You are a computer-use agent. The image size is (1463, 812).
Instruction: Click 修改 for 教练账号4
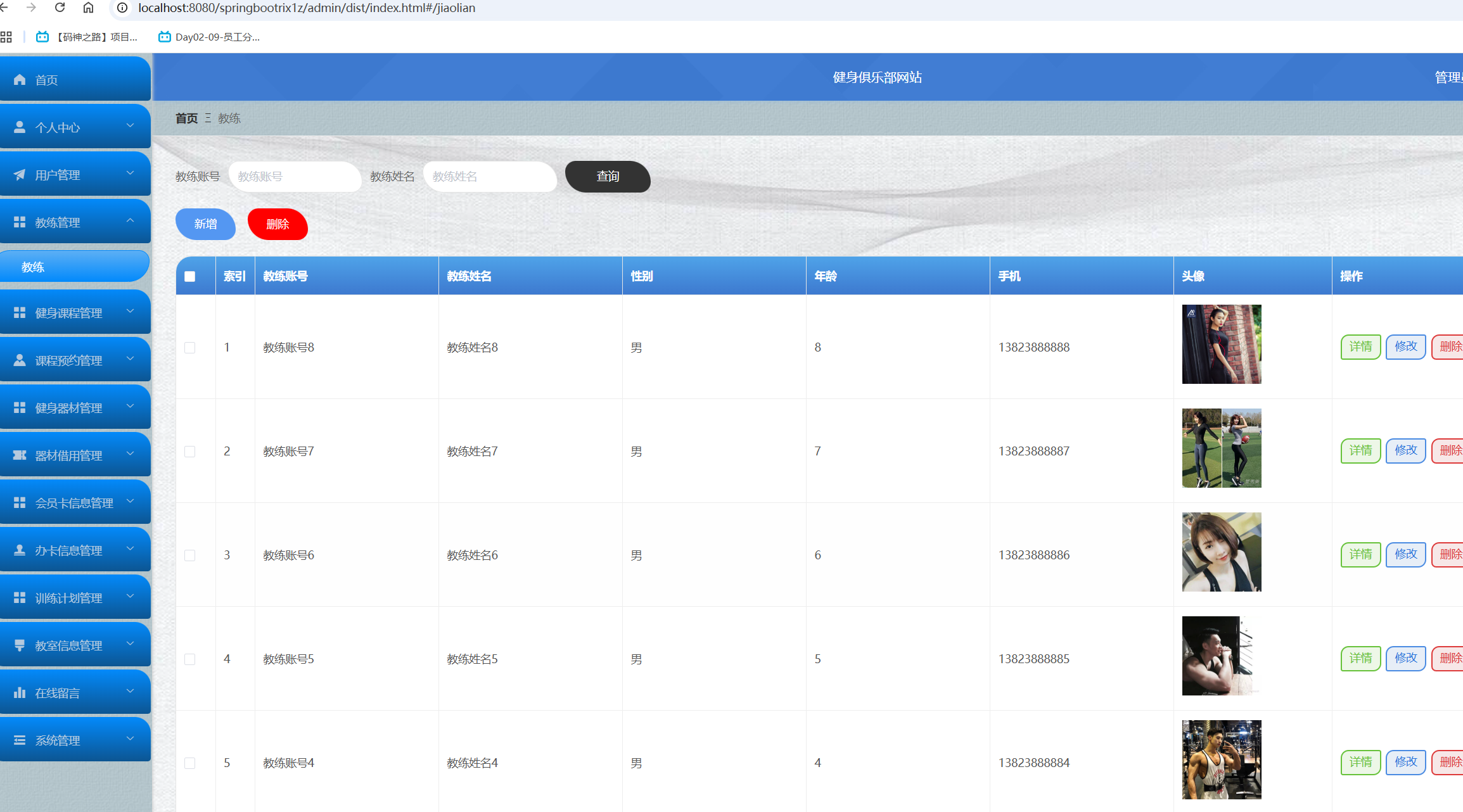point(1405,763)
